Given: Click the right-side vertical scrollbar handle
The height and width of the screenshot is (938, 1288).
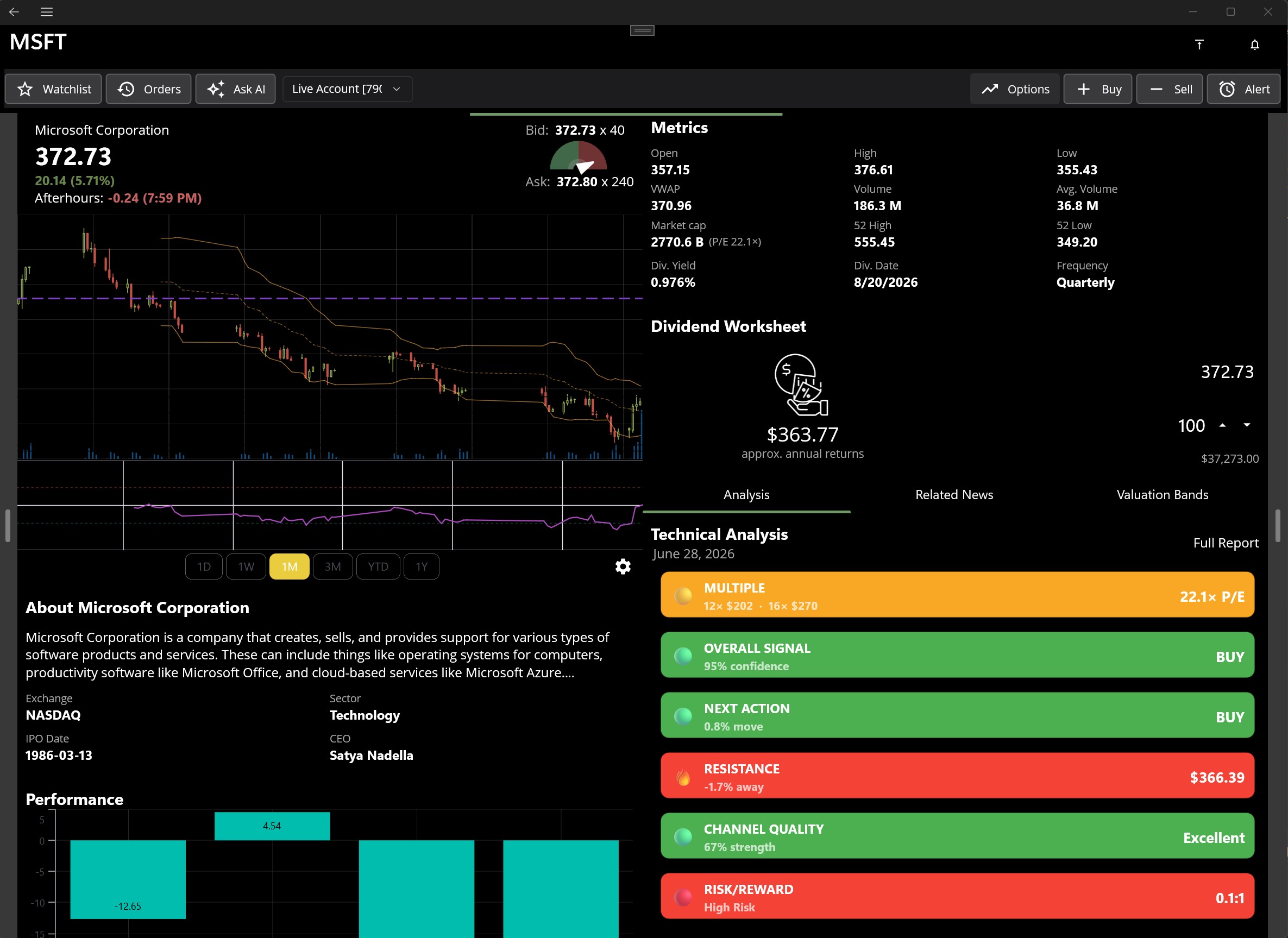Looking at the screenshot, I should tap(1277, 526).
